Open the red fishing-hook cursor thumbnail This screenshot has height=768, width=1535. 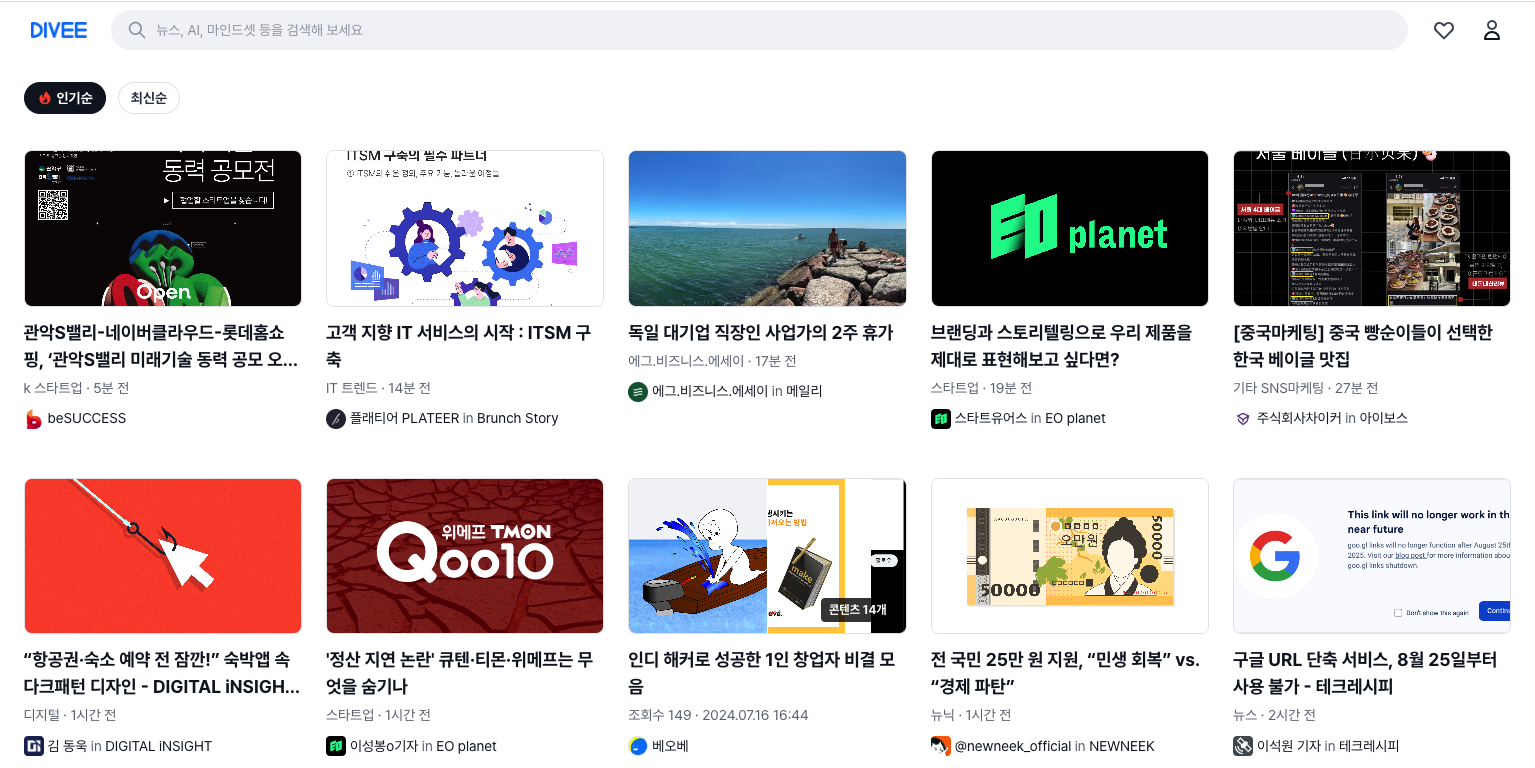(163, 556)
